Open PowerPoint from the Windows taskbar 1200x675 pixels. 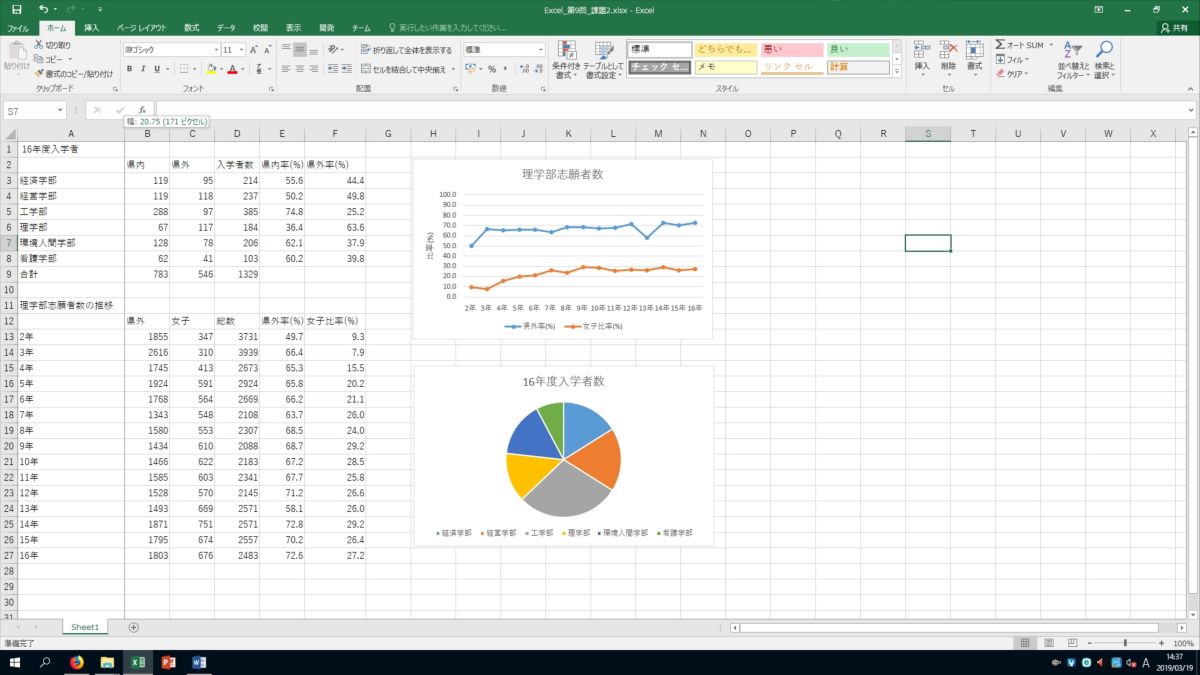coord(168,663)
